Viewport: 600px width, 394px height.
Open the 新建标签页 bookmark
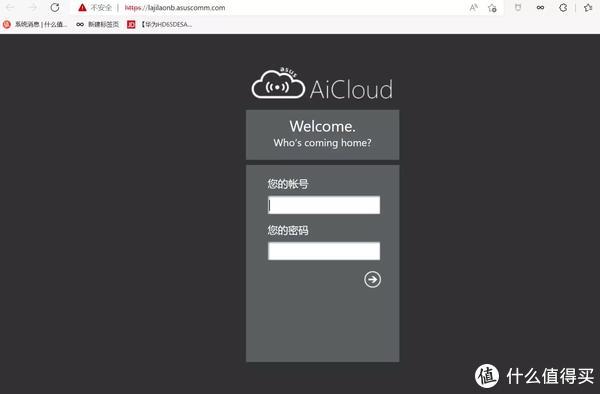click(x=98, y=24)
